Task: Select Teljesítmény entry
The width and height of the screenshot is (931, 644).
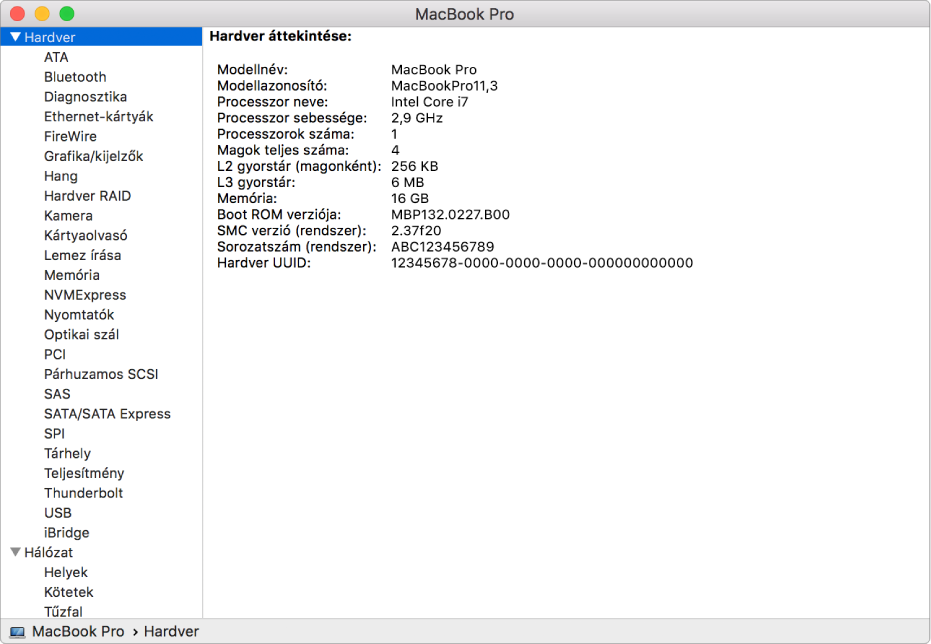Action: (x=84, y=474)
